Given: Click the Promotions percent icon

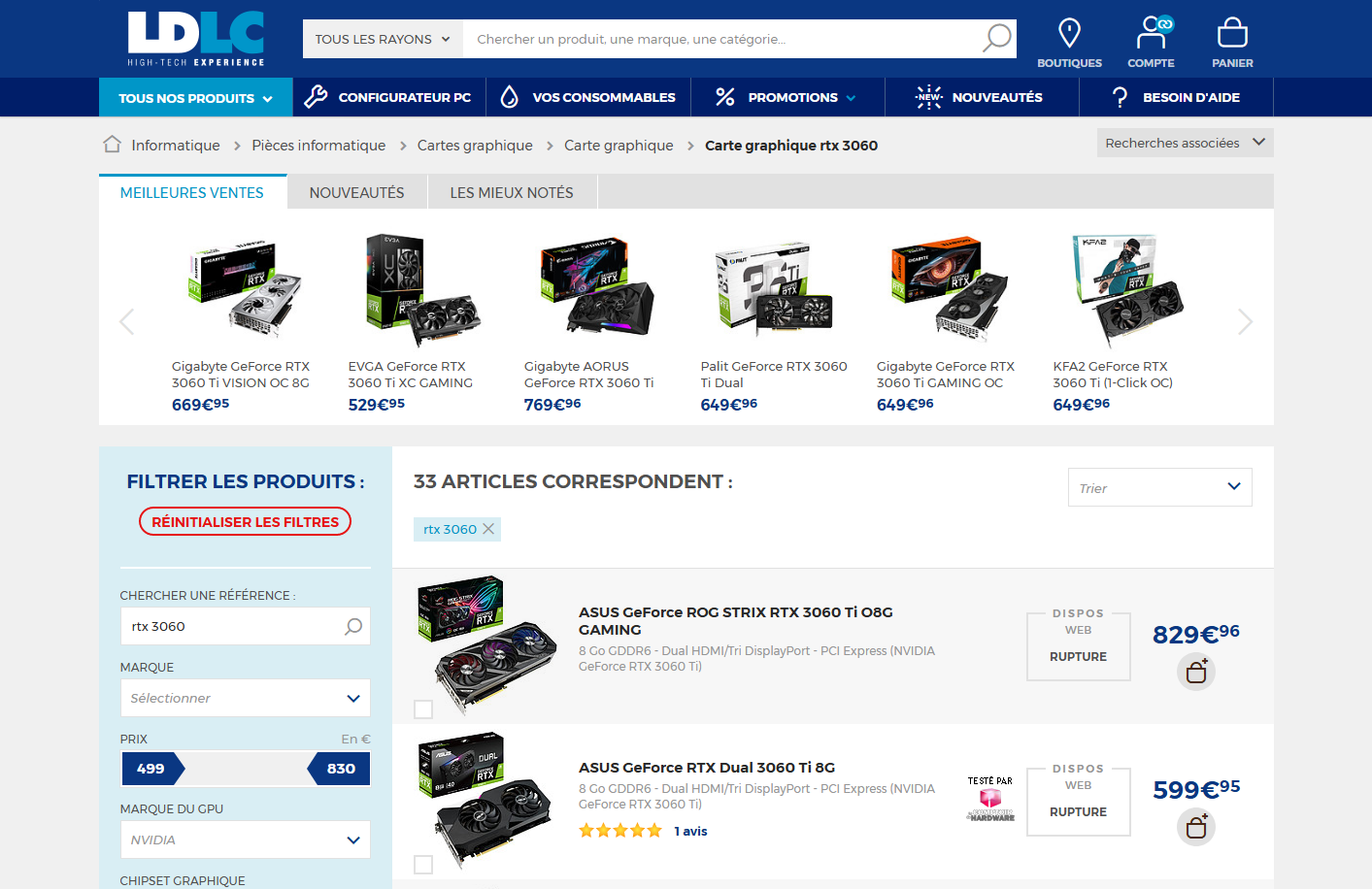Looking at the screenshot, I should click(x=724, y=97).
